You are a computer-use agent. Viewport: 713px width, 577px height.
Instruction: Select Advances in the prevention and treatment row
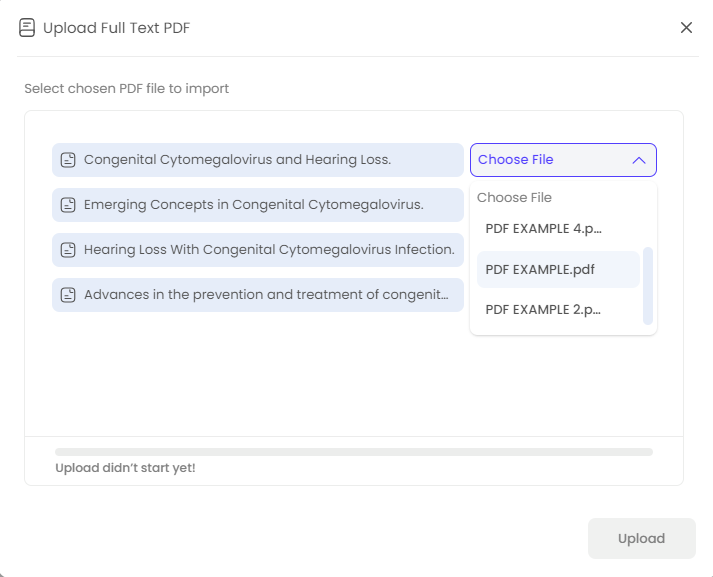click(265, 295)
